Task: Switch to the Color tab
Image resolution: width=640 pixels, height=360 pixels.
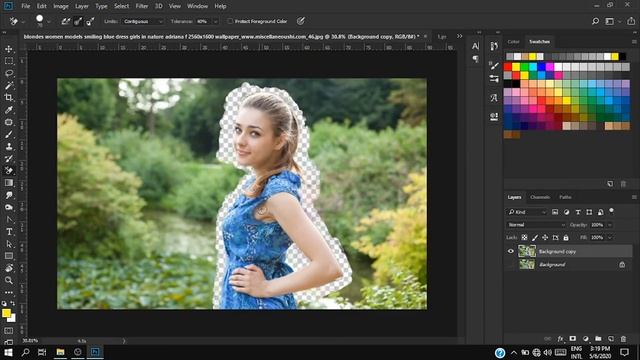Action: 513,42
